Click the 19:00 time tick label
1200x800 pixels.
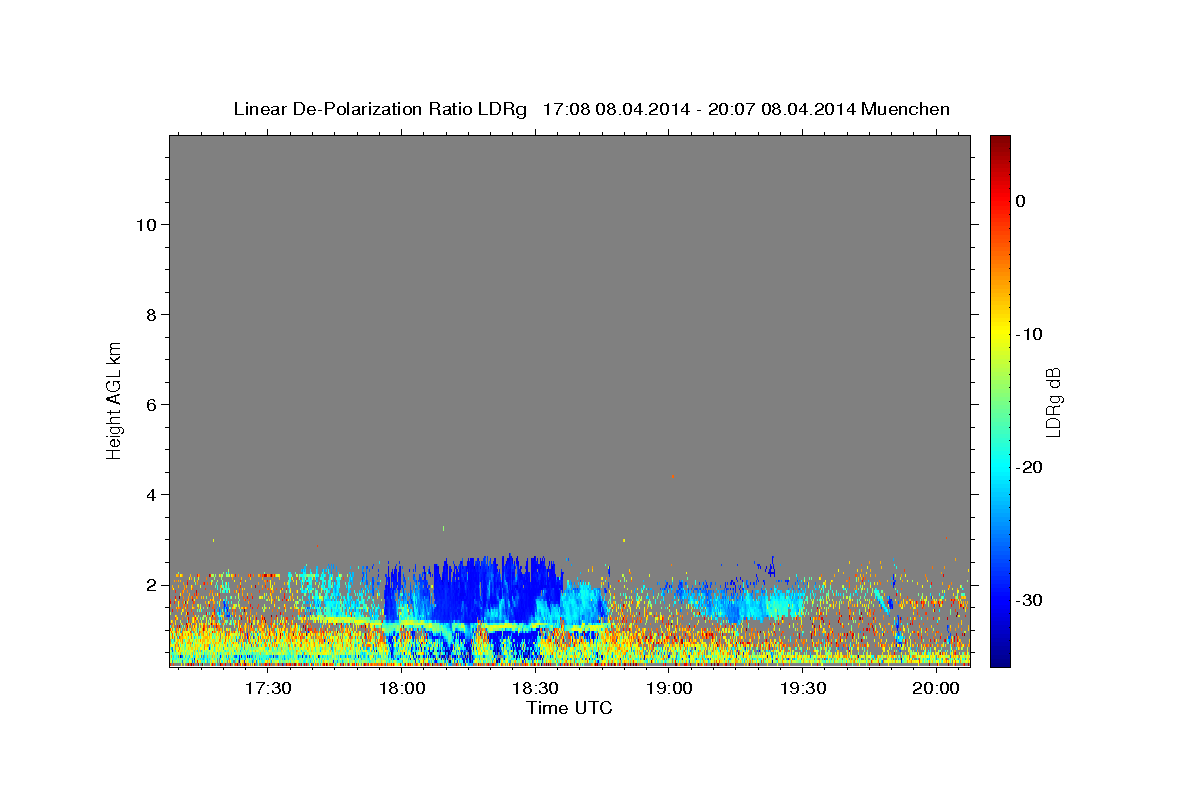pos(669,689)
